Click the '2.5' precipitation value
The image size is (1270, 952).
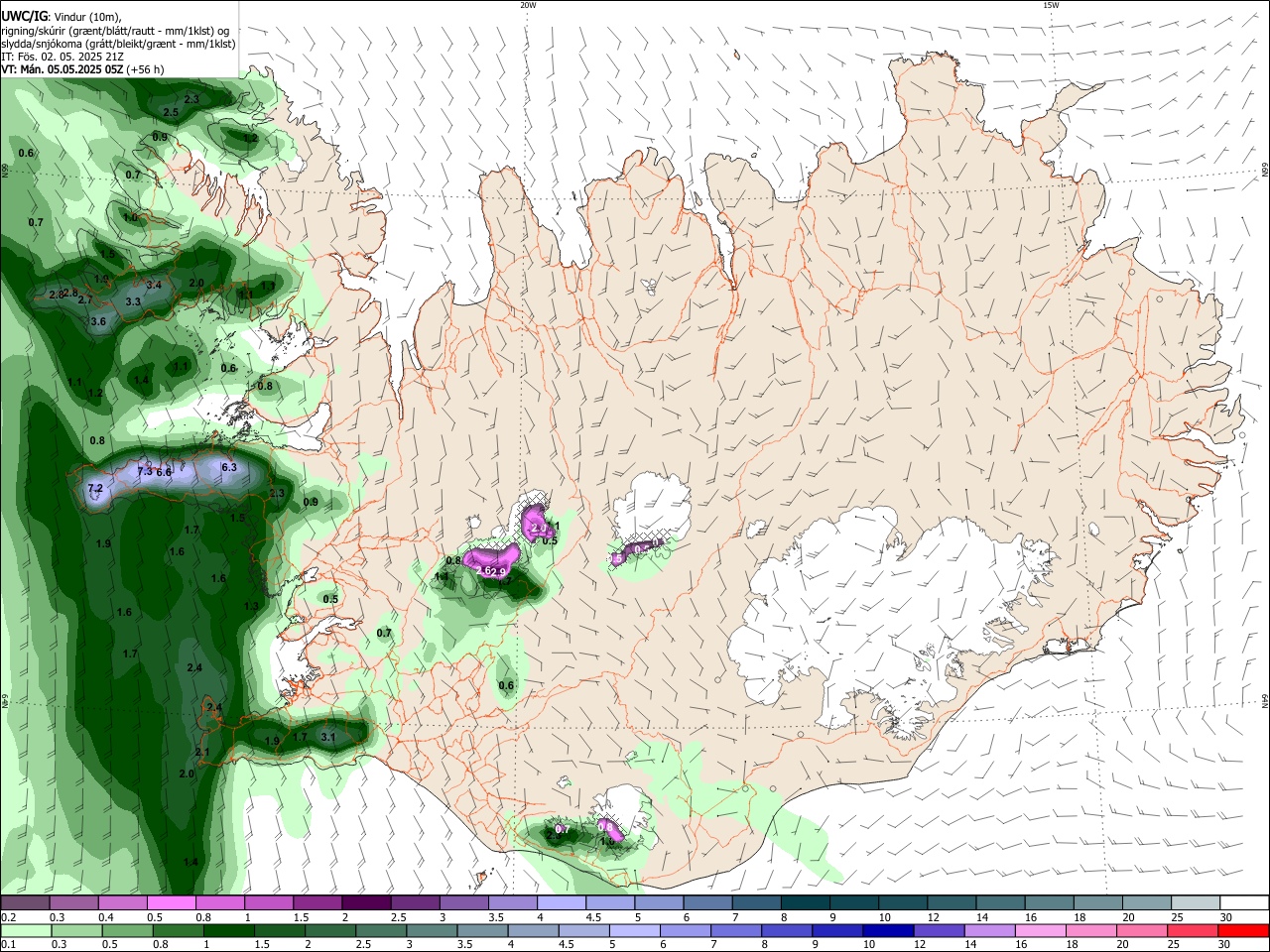tap(171, 113)
